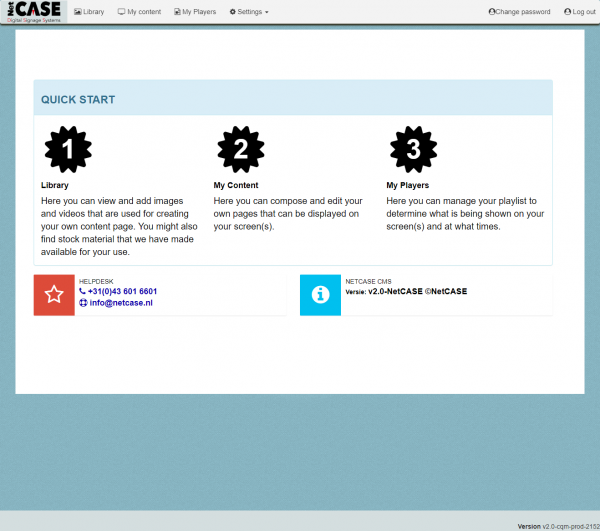This screenshot has height=531, width=600.
Task: Click the red helpdesk star icon
Action: [x=54, y=295]
